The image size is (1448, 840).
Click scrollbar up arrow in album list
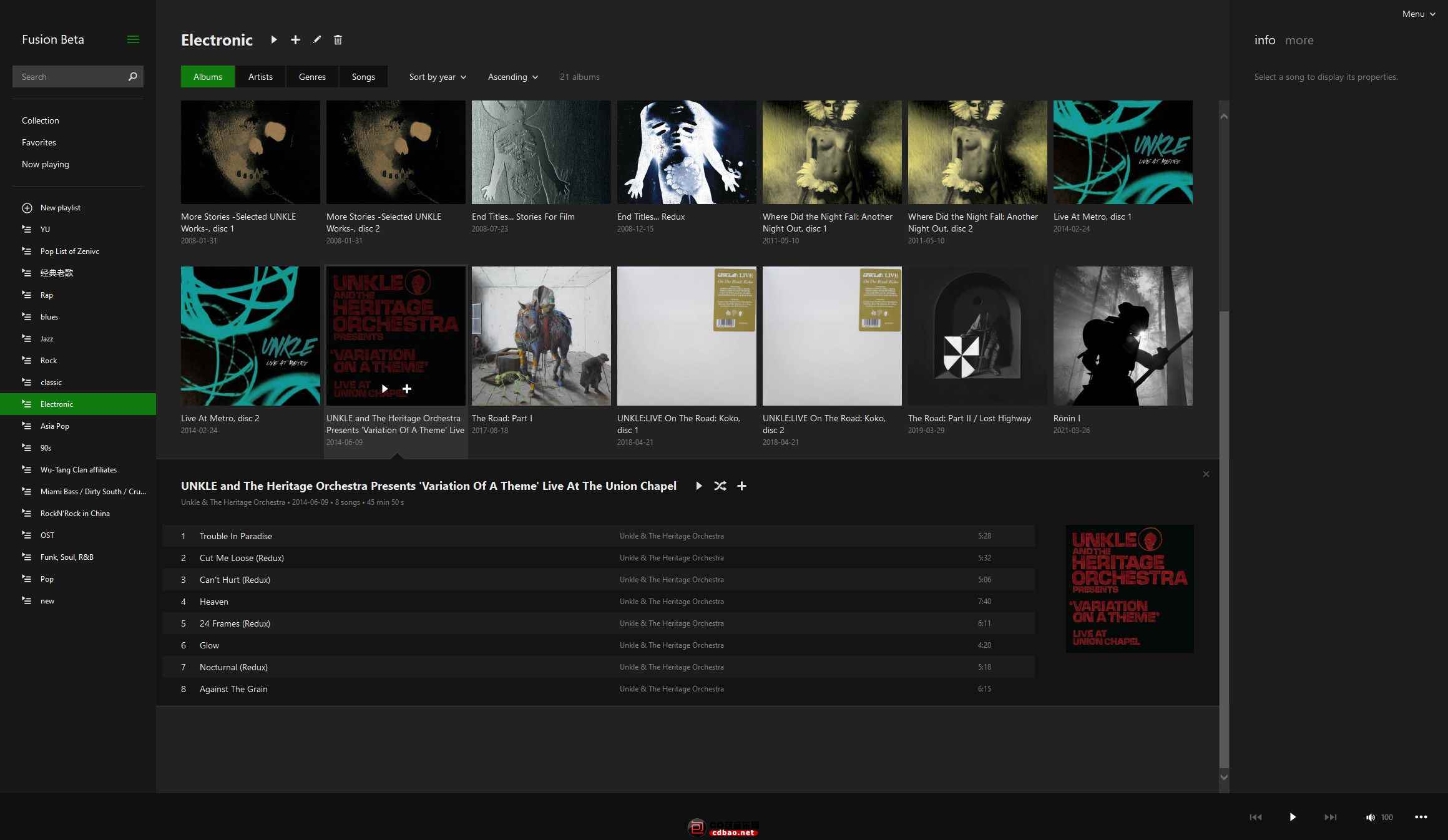pos(1224,117)
